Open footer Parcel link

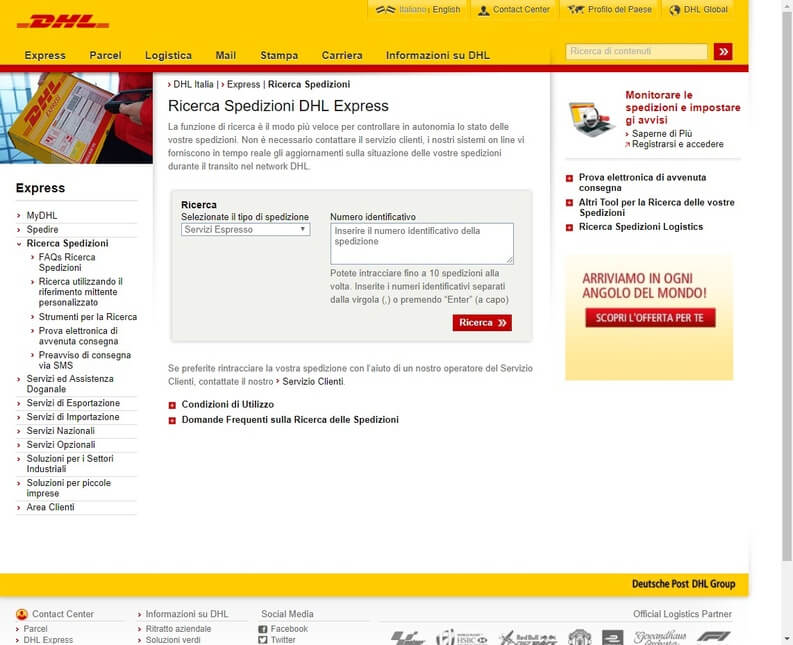click(x=35, y=629)
